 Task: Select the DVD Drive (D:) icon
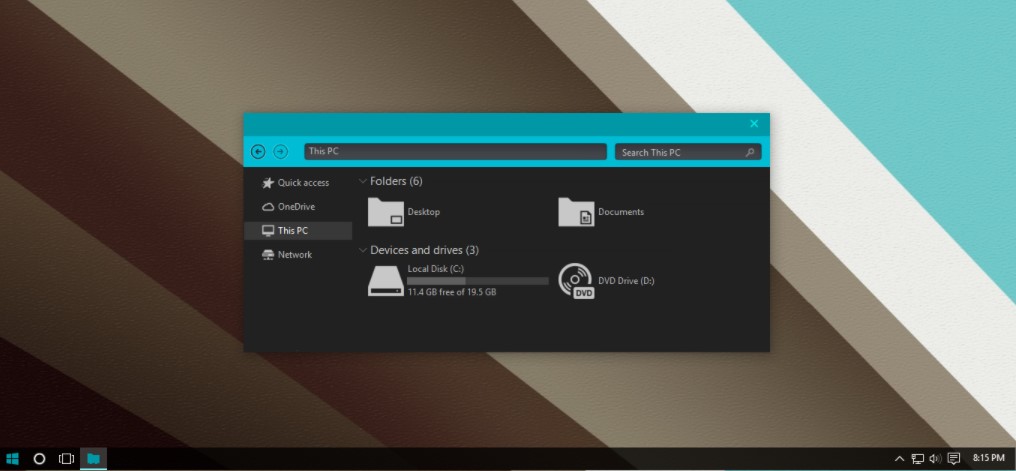pyautogui.click(x=576, y=281)
